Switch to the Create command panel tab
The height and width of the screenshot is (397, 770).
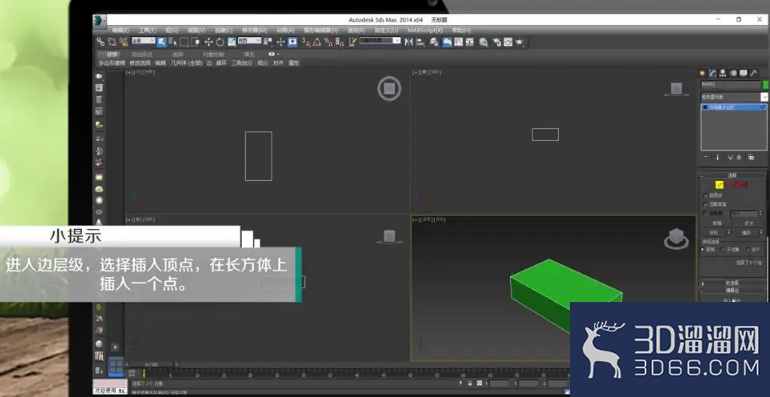702,73
